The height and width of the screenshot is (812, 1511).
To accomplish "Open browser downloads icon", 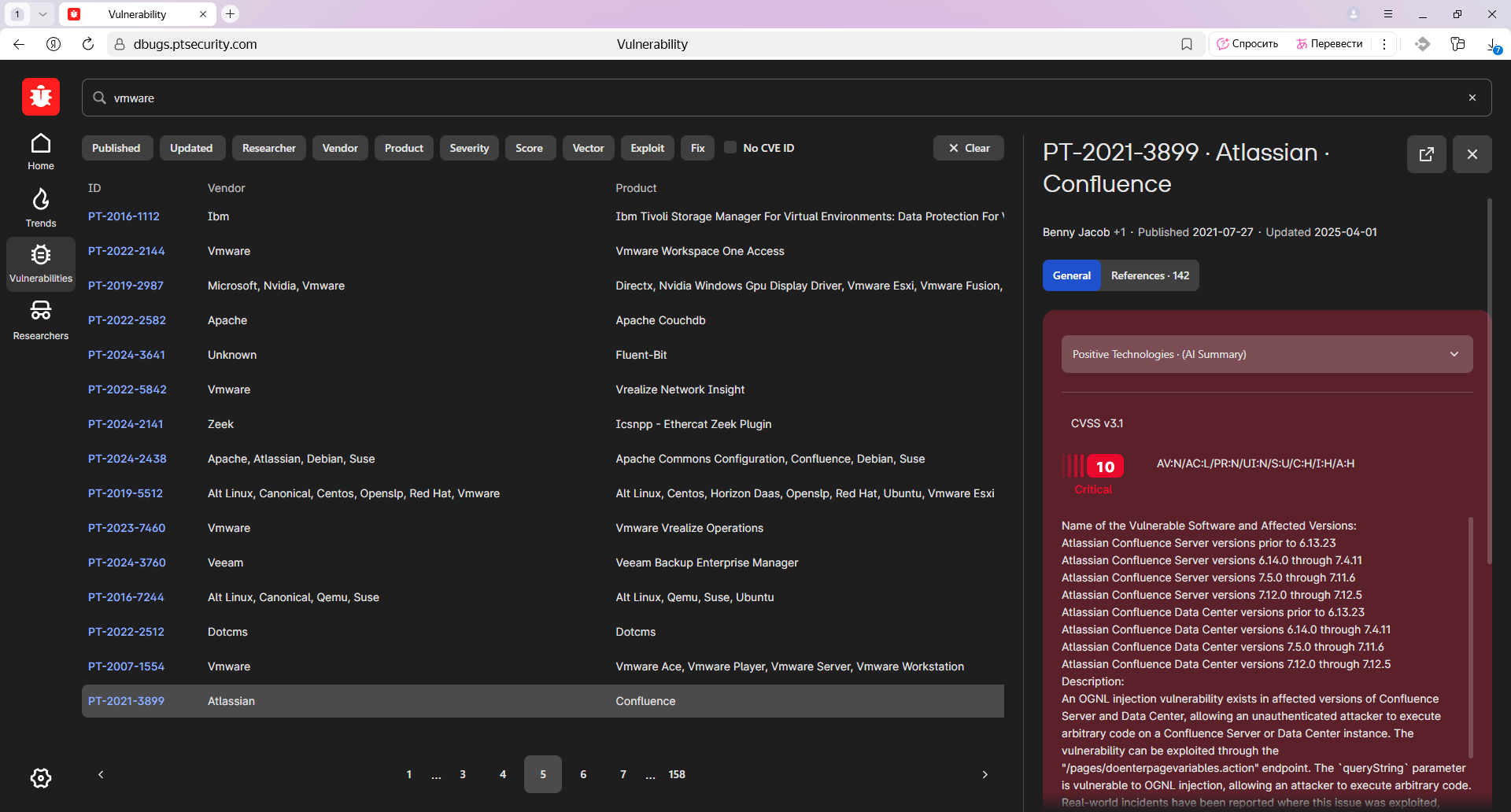I will click(x=1492, y=44).
